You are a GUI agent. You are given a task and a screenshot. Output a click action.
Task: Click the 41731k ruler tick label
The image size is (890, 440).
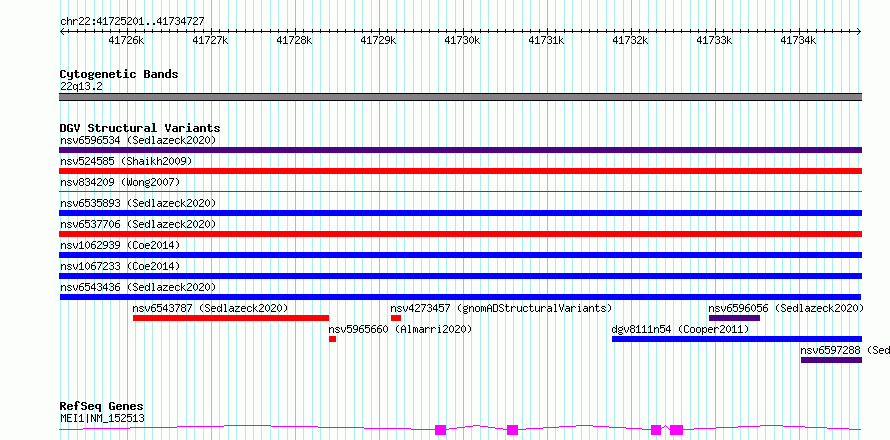pyautogui.click(x=547, y=40)
